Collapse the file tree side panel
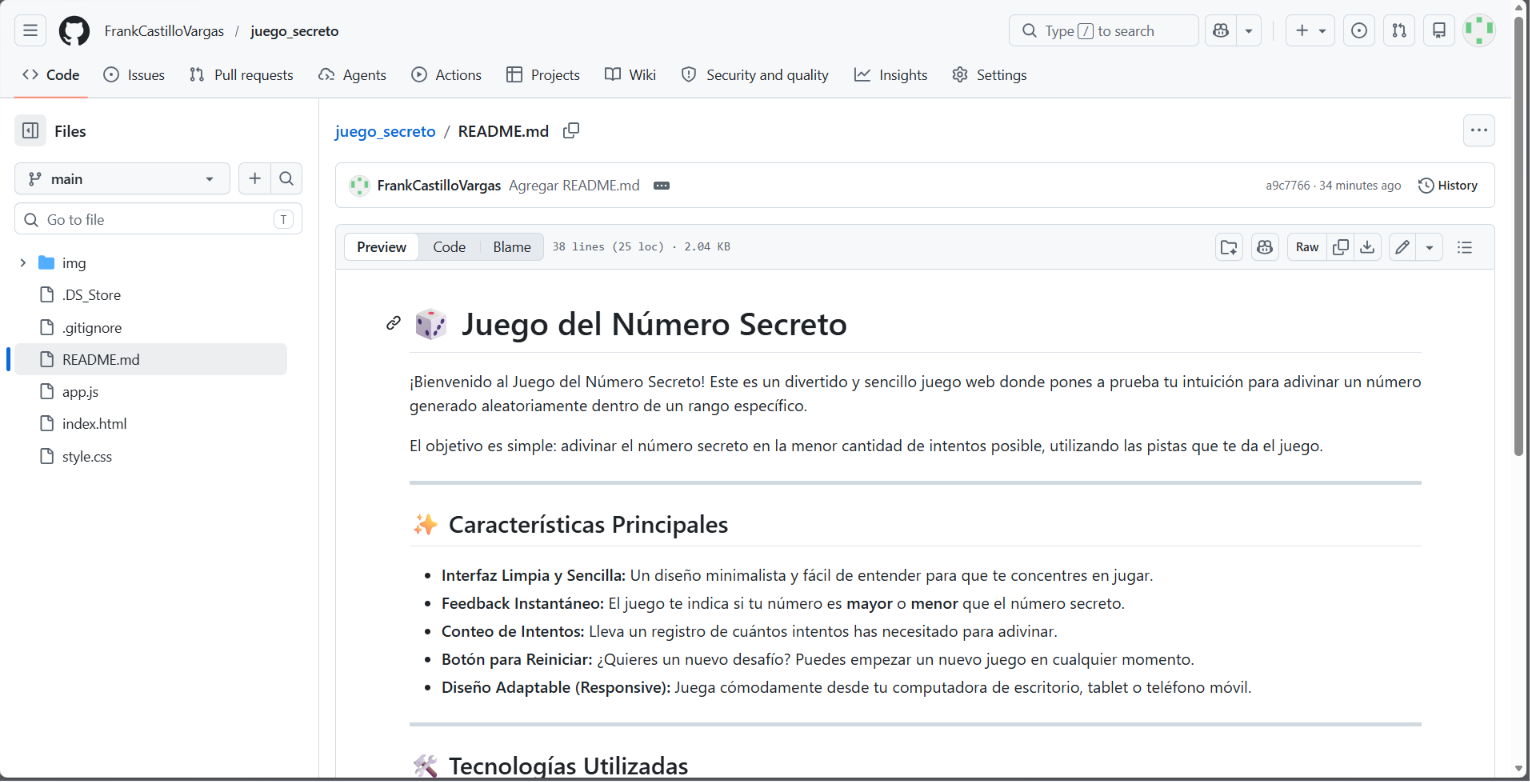 pyautogui.click(x=30, y=131)
